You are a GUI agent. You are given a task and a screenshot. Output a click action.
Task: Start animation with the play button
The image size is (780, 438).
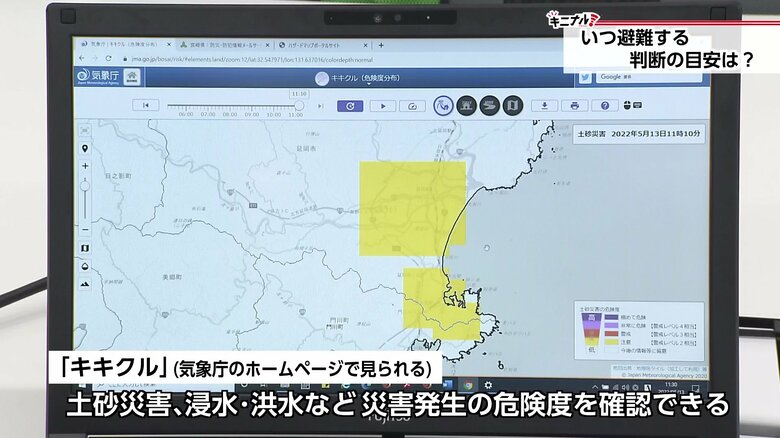[x=383, y=106]
